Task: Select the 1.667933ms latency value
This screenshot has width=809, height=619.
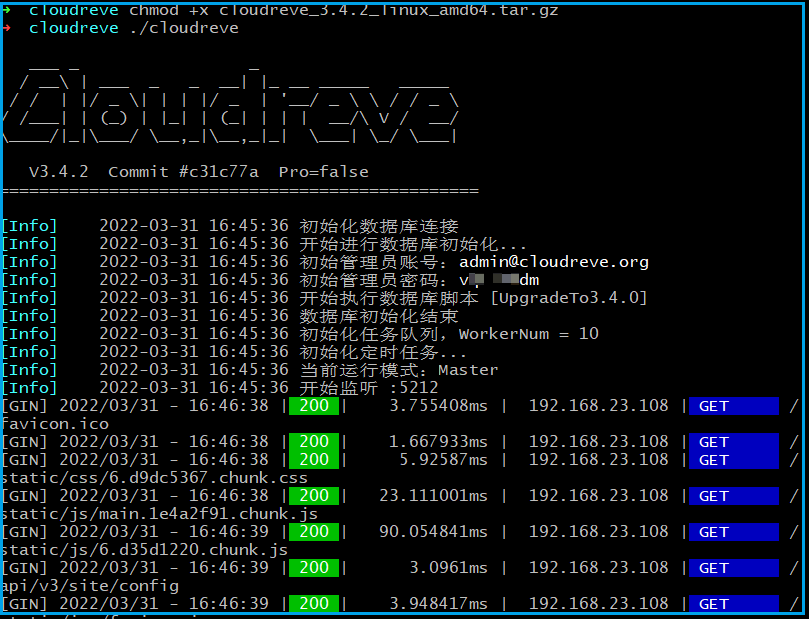Action: tap(438, 442)
